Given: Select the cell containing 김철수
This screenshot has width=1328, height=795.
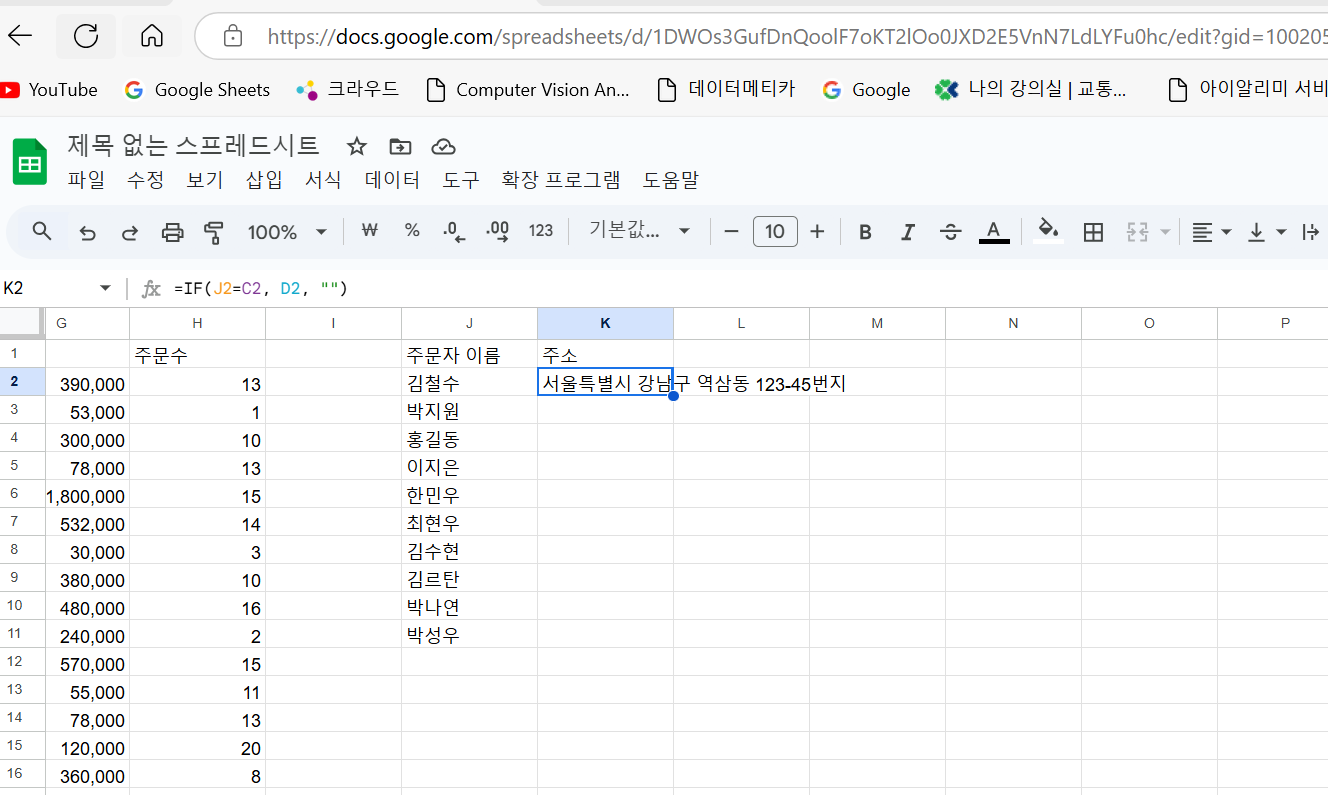Looking at the screenshot, I should coord(469,383).
